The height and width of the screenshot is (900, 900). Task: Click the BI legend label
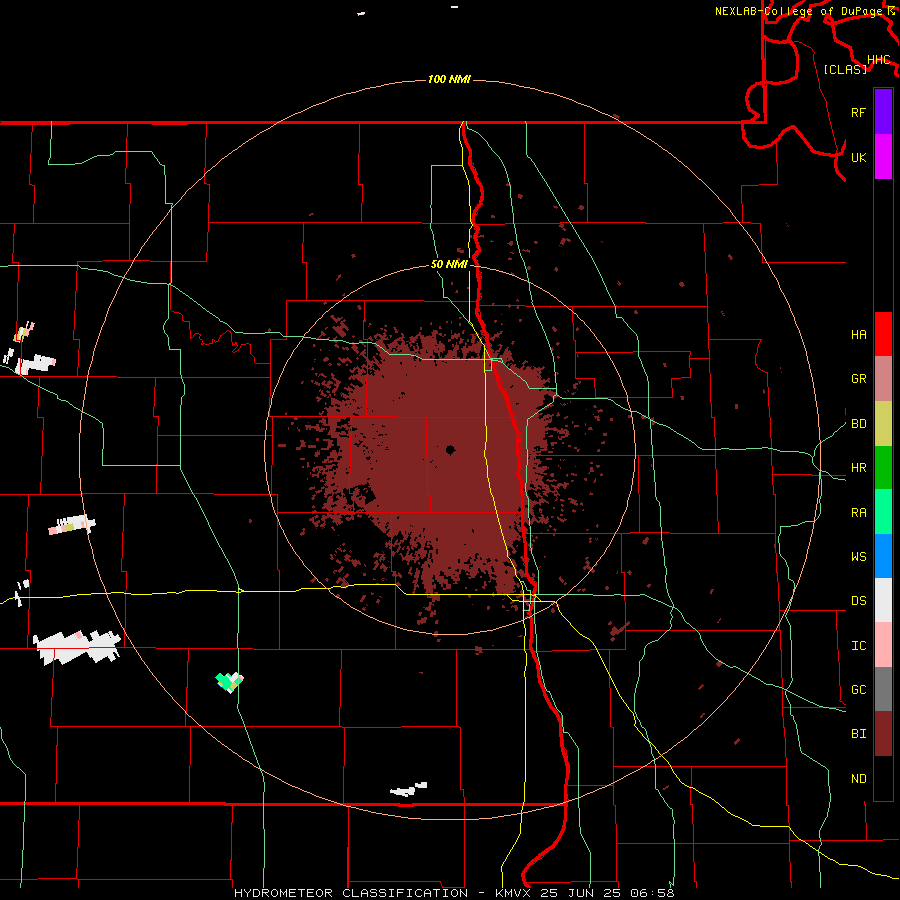(x=859, y=734)
